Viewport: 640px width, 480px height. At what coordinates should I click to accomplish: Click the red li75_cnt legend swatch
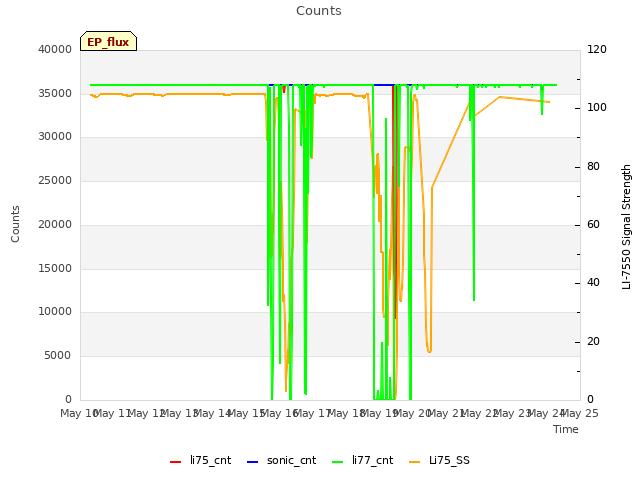click(176, 462)
